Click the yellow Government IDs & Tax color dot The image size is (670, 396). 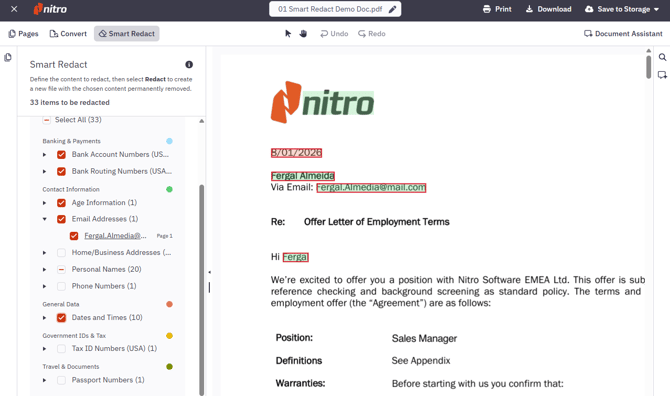169,336
